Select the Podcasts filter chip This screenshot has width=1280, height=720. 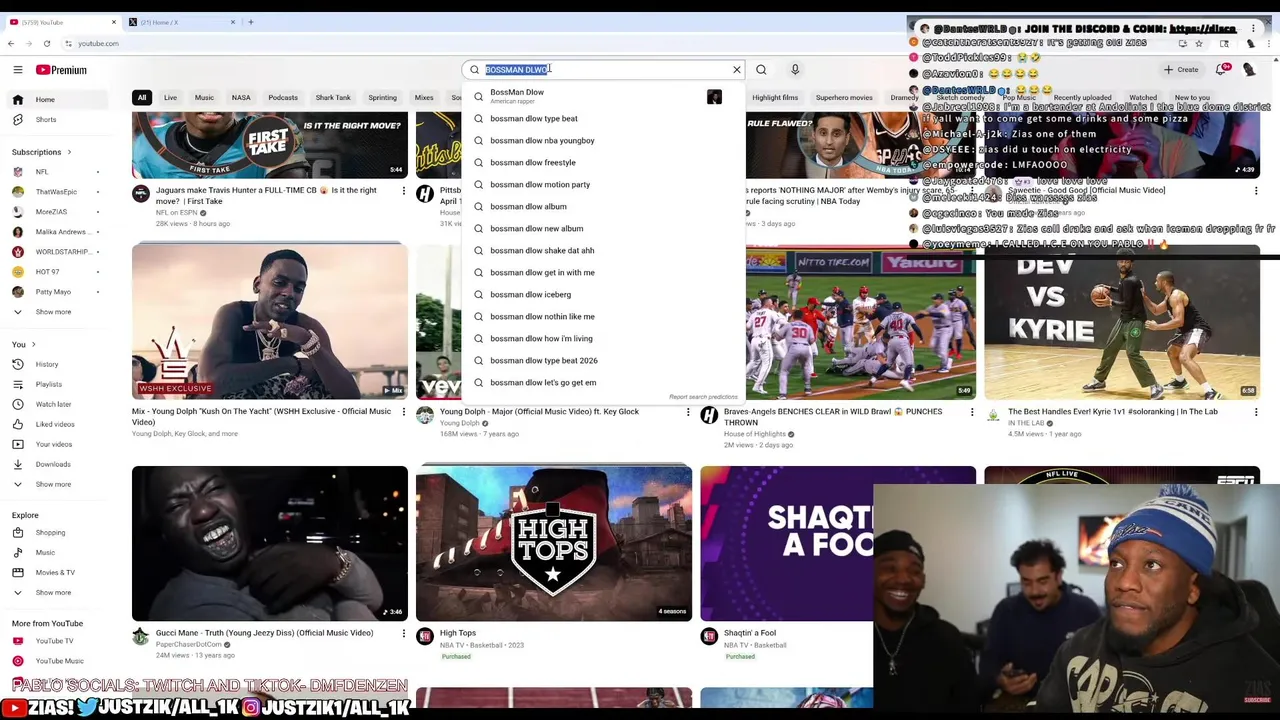pyautogui.click(x=283, y=98)
